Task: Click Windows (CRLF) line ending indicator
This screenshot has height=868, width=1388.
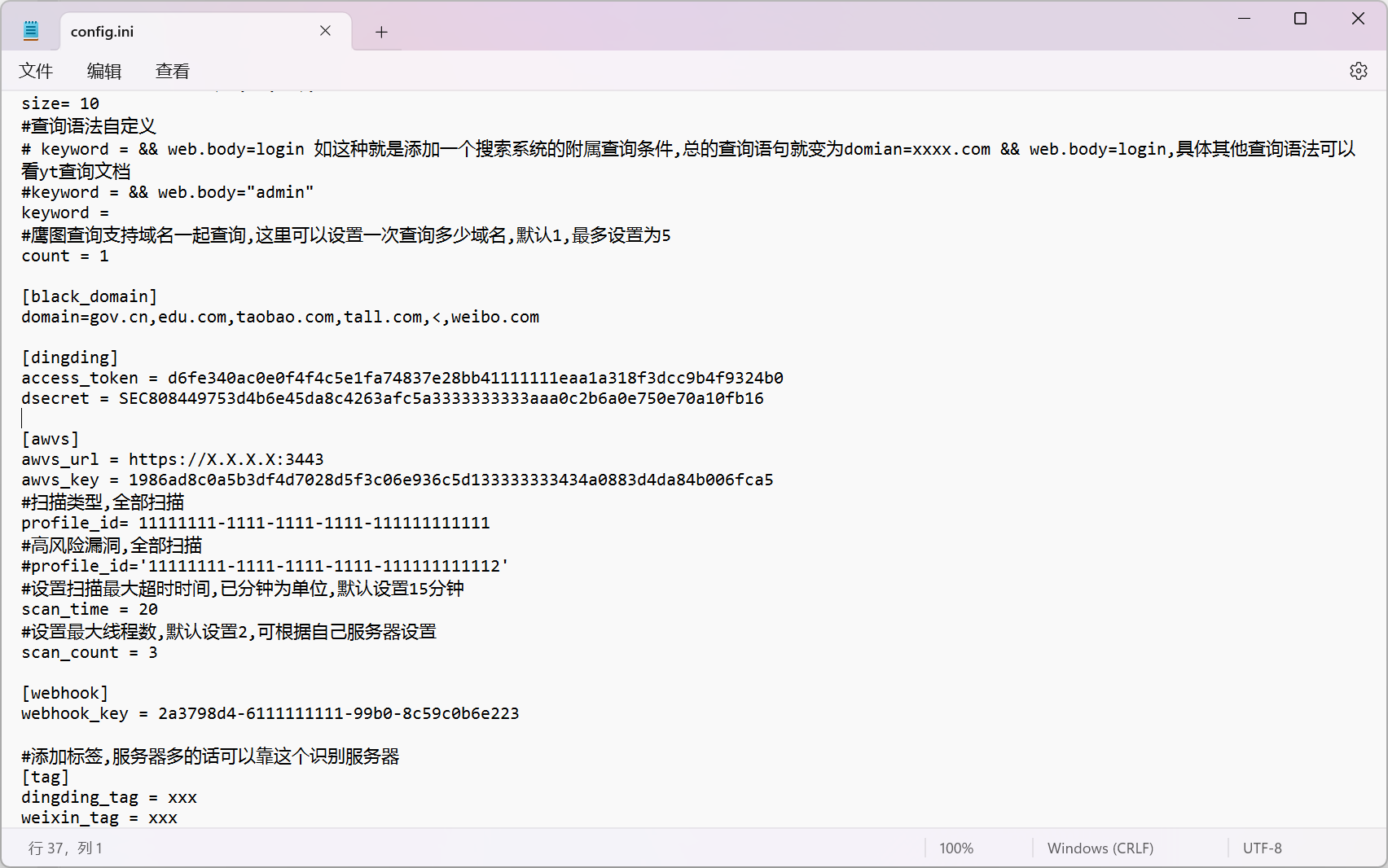Action: point(1100,848)
